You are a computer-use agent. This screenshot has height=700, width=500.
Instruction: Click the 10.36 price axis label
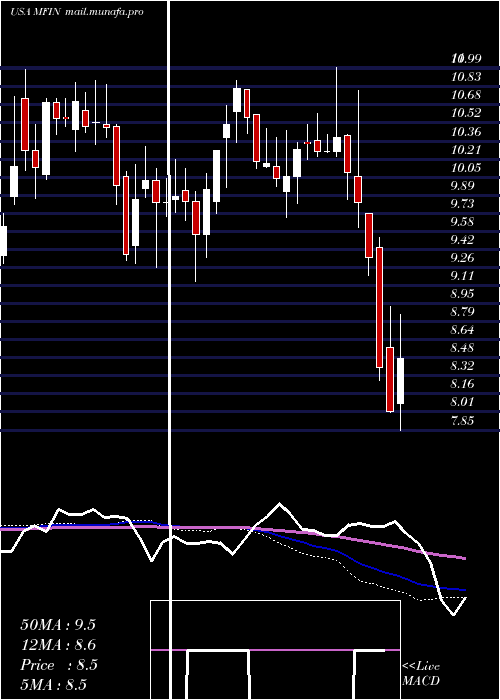(x=466, y=132)
